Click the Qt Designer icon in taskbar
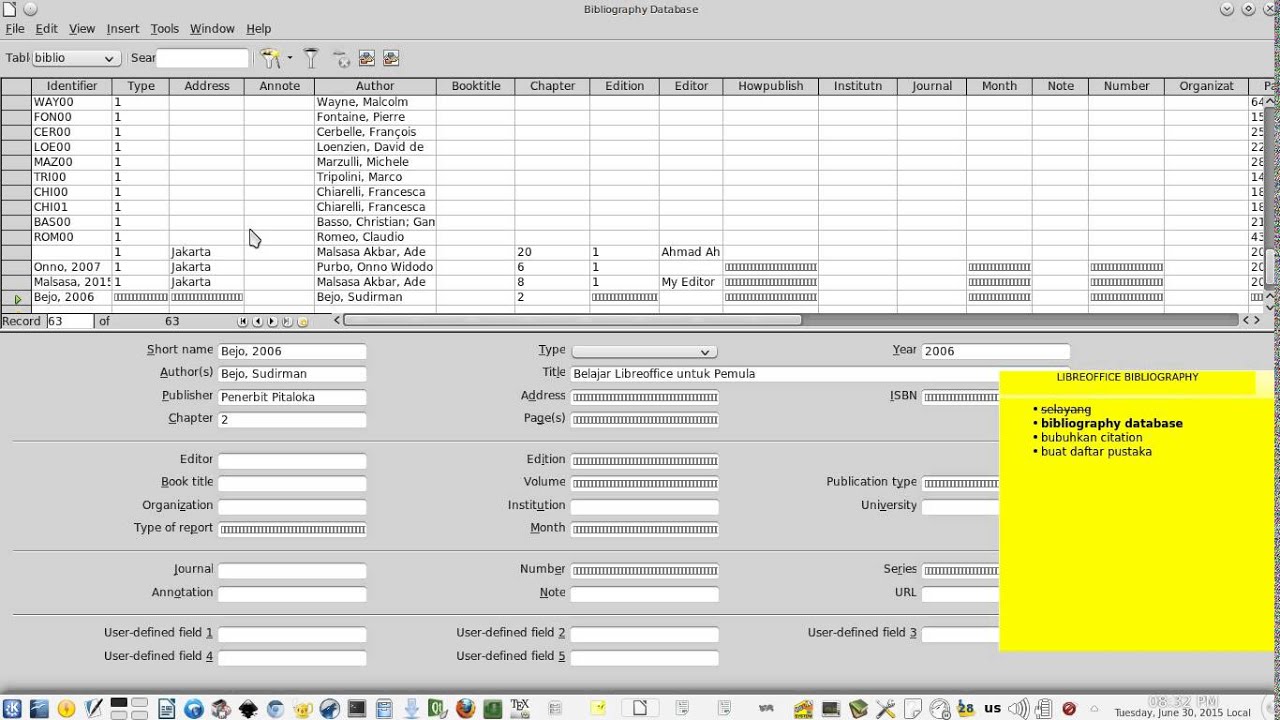 click(x=437, y=709)
